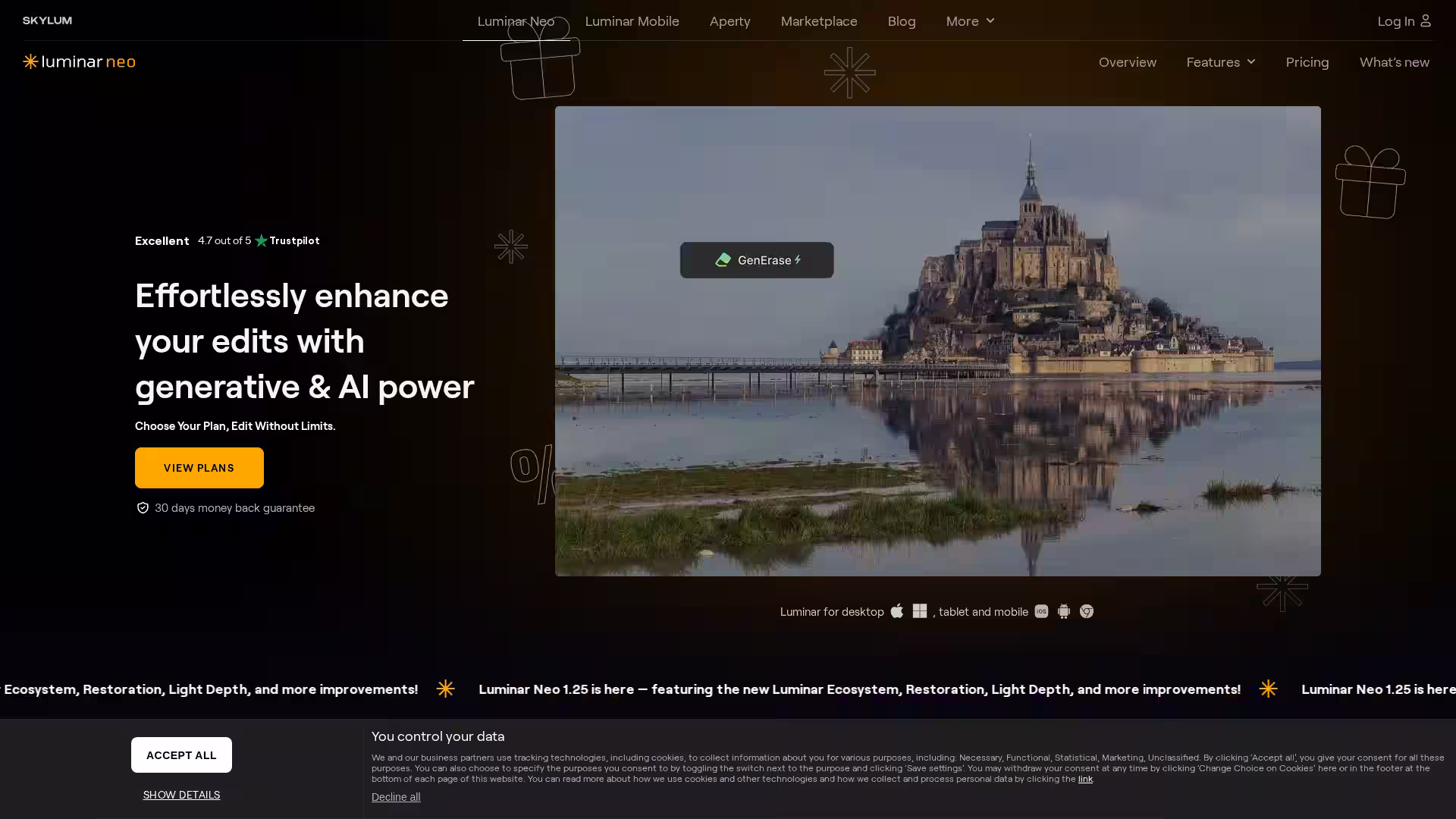
Task: Click the Apple macOS platform icon
Action: pyautogui.click(x=897, y=611)
